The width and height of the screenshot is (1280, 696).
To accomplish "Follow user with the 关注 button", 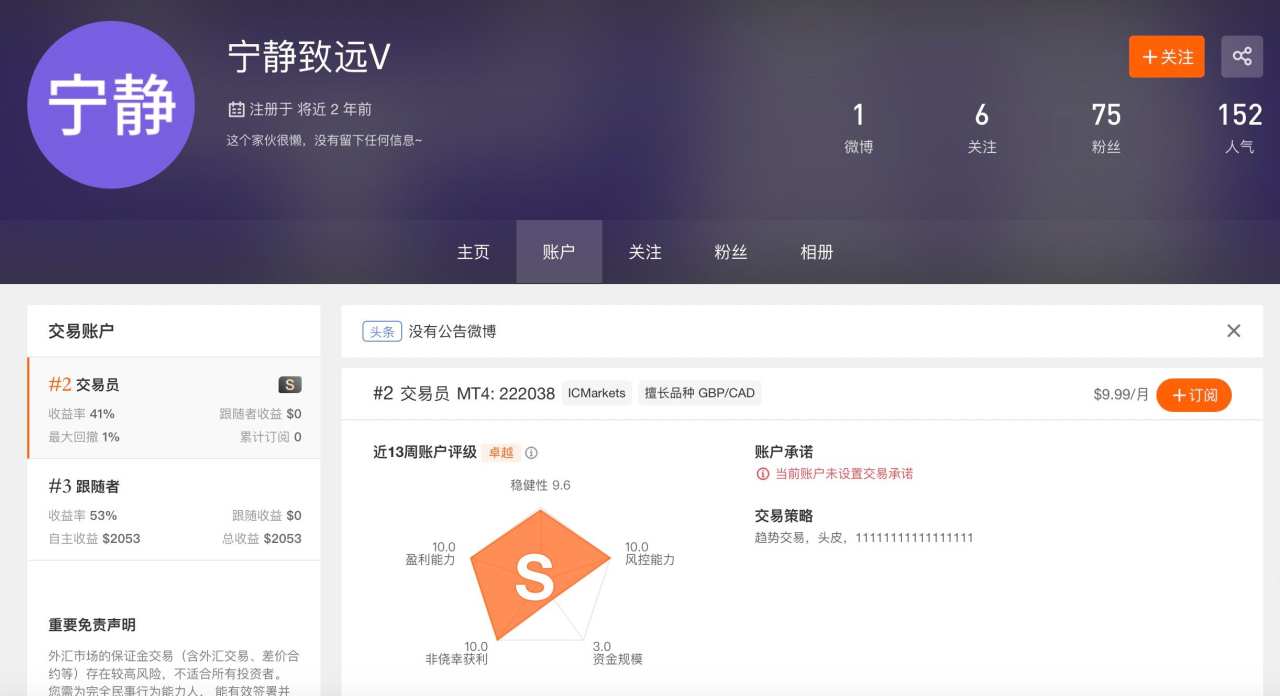I will pyautogui.click(x=1167, y=57).
